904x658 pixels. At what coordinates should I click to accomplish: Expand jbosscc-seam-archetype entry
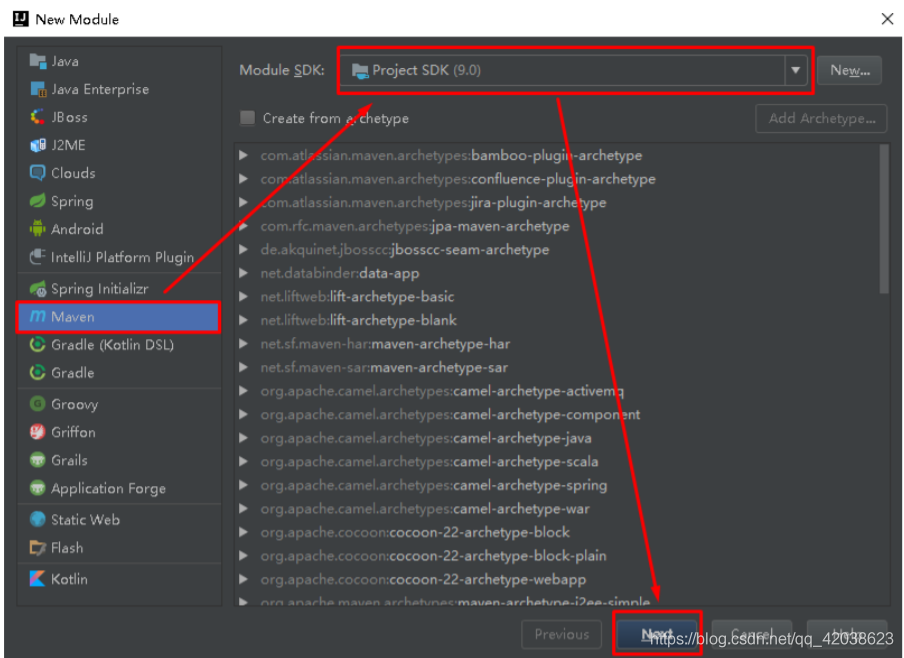(244, 250)
